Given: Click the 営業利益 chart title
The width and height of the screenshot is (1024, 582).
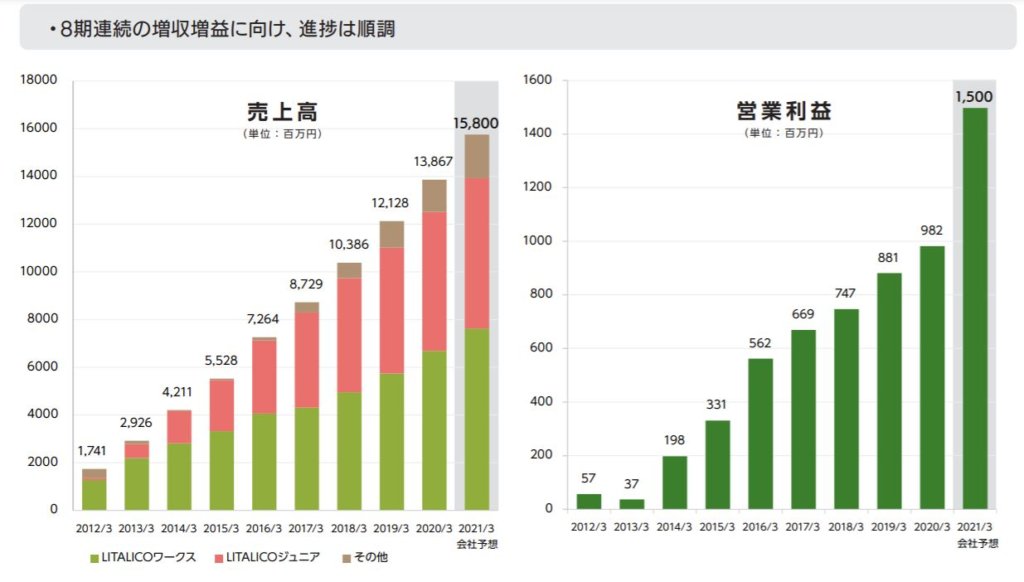Looking at the screenshot, I should 784,110.
